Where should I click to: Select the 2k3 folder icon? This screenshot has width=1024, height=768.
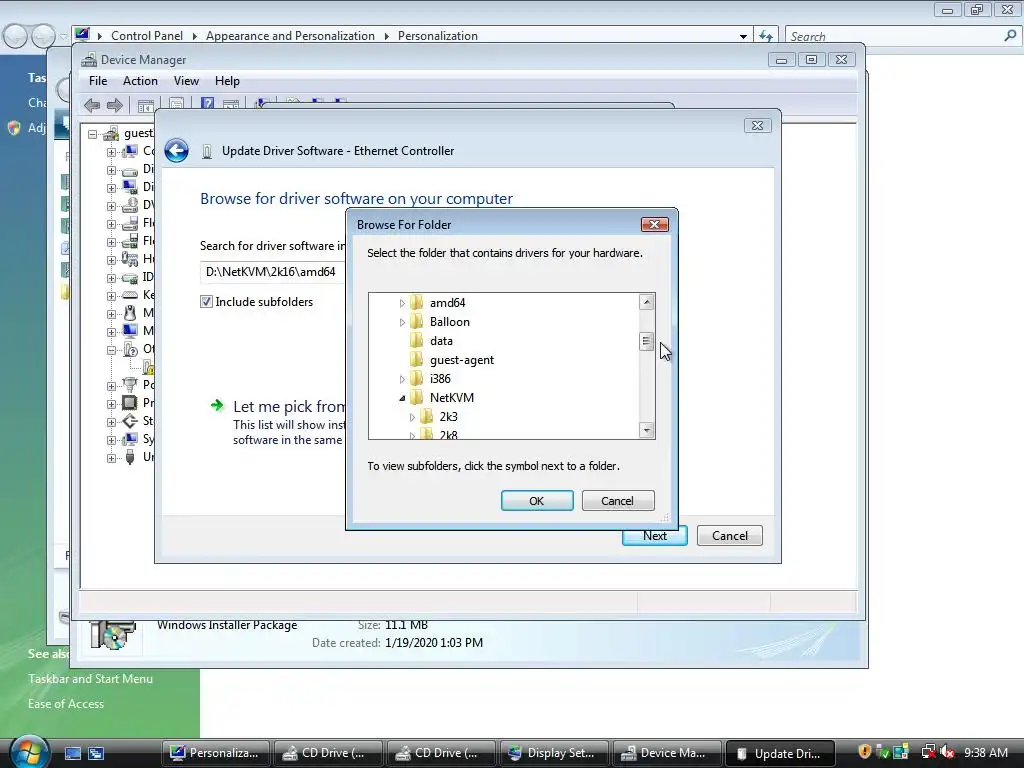point(426,416)
